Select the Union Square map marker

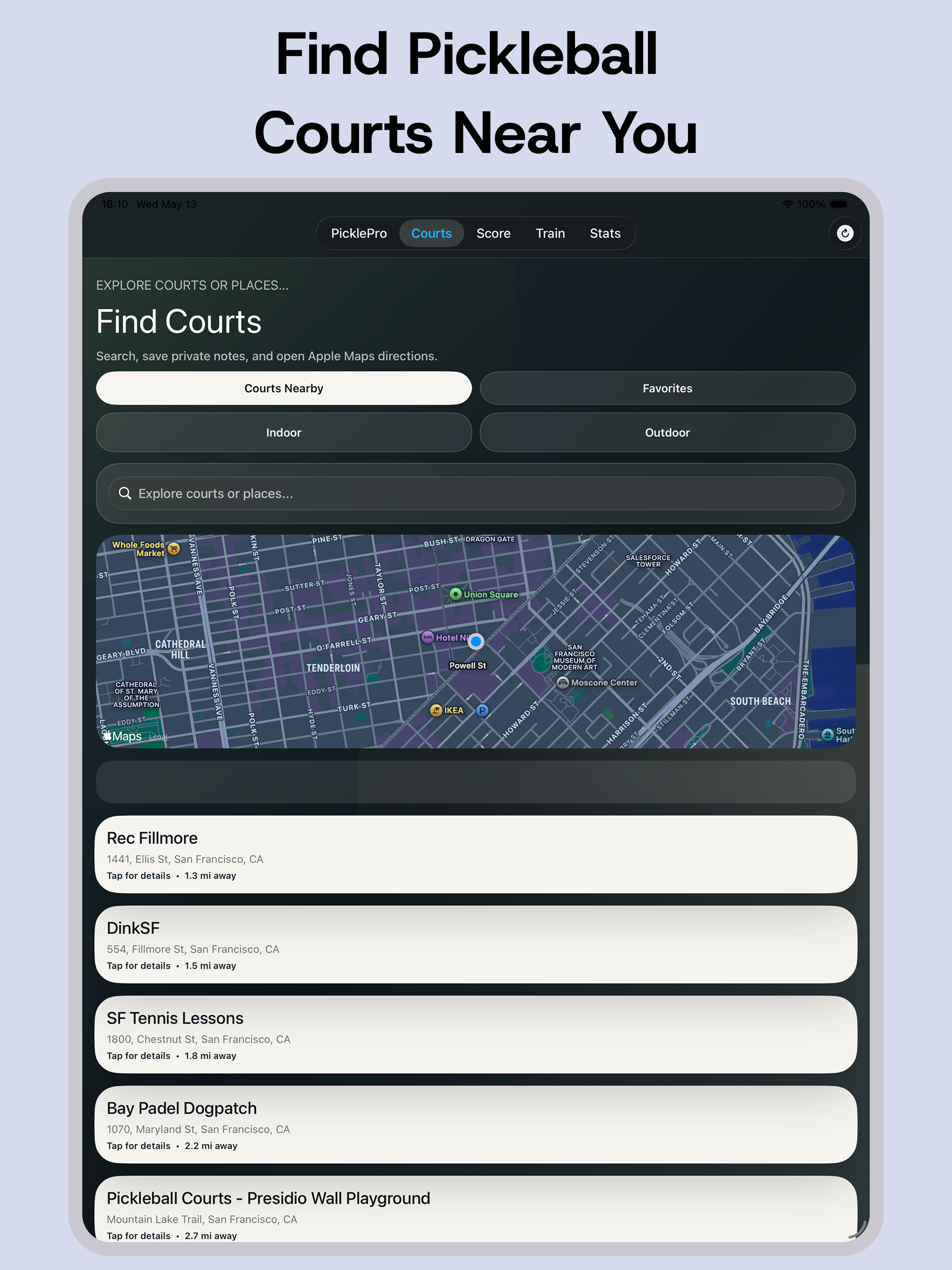point(456,594)
